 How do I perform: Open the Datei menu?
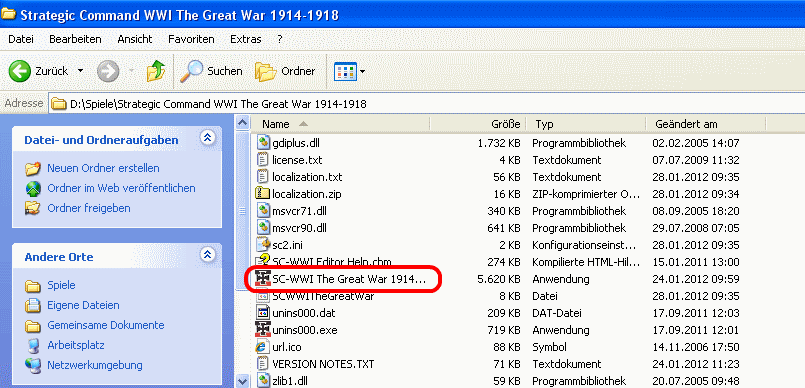tap(21, 39)
